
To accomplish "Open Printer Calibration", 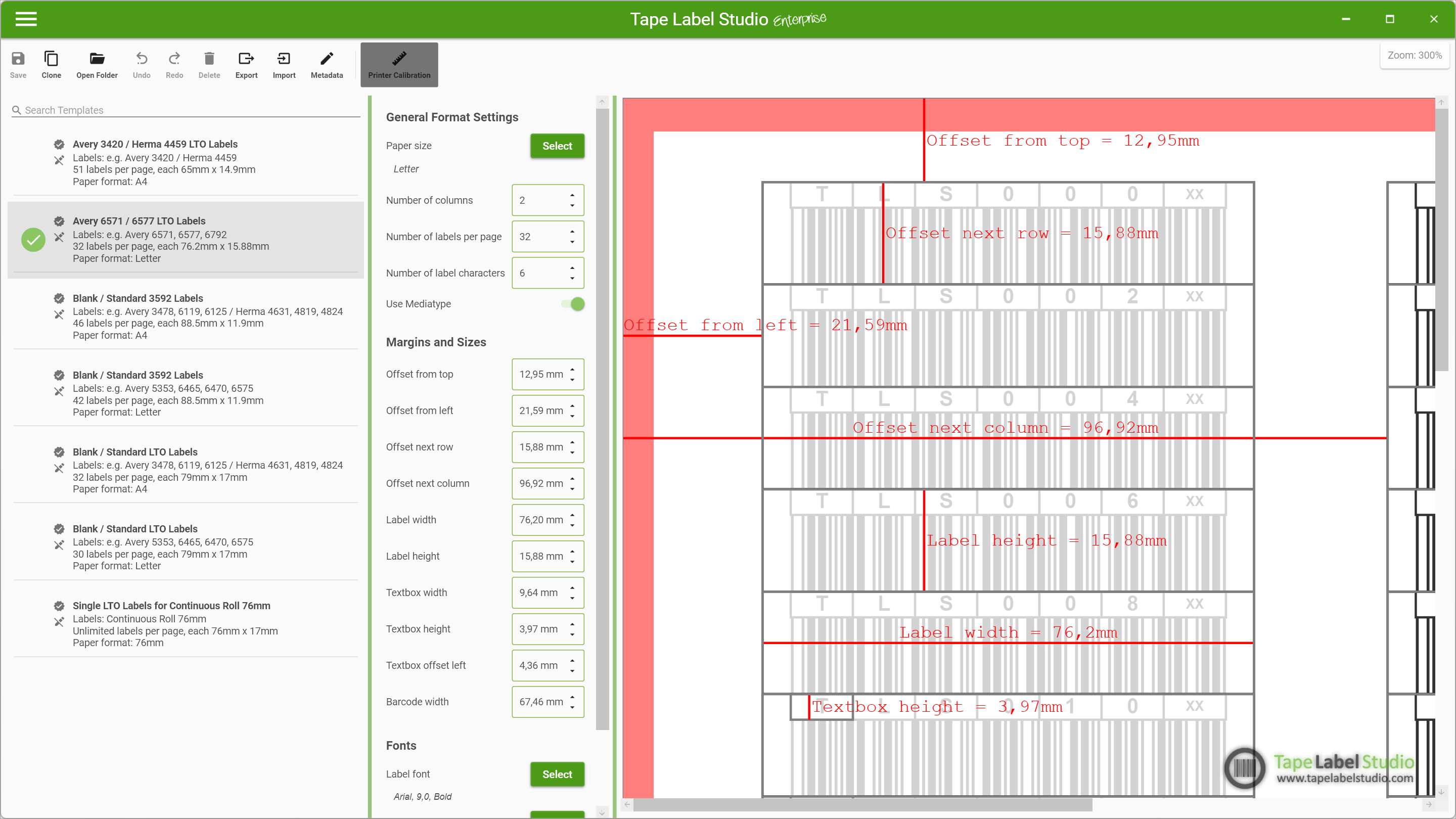I will point(399,64).
